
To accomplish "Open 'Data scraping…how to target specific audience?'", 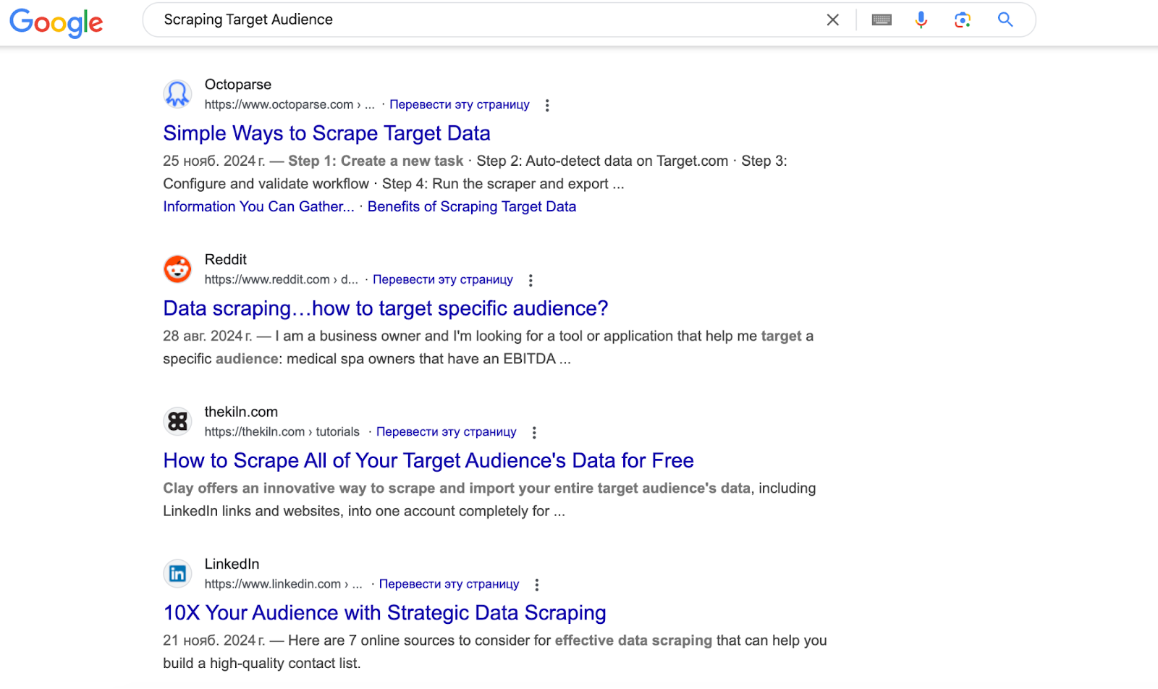I will click(x=386, y=308).
